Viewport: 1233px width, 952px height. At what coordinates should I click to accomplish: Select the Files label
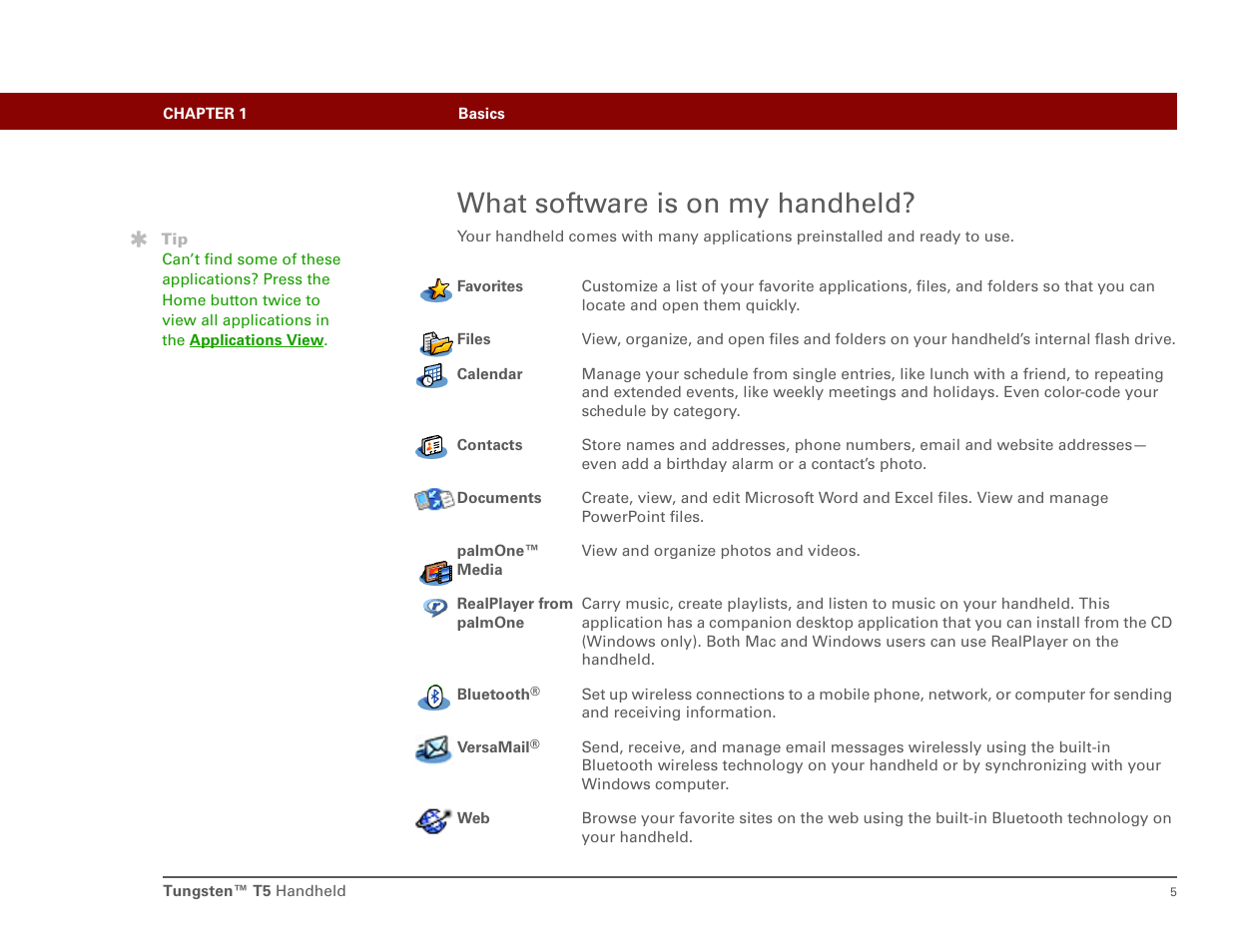(x=474, y=339)
